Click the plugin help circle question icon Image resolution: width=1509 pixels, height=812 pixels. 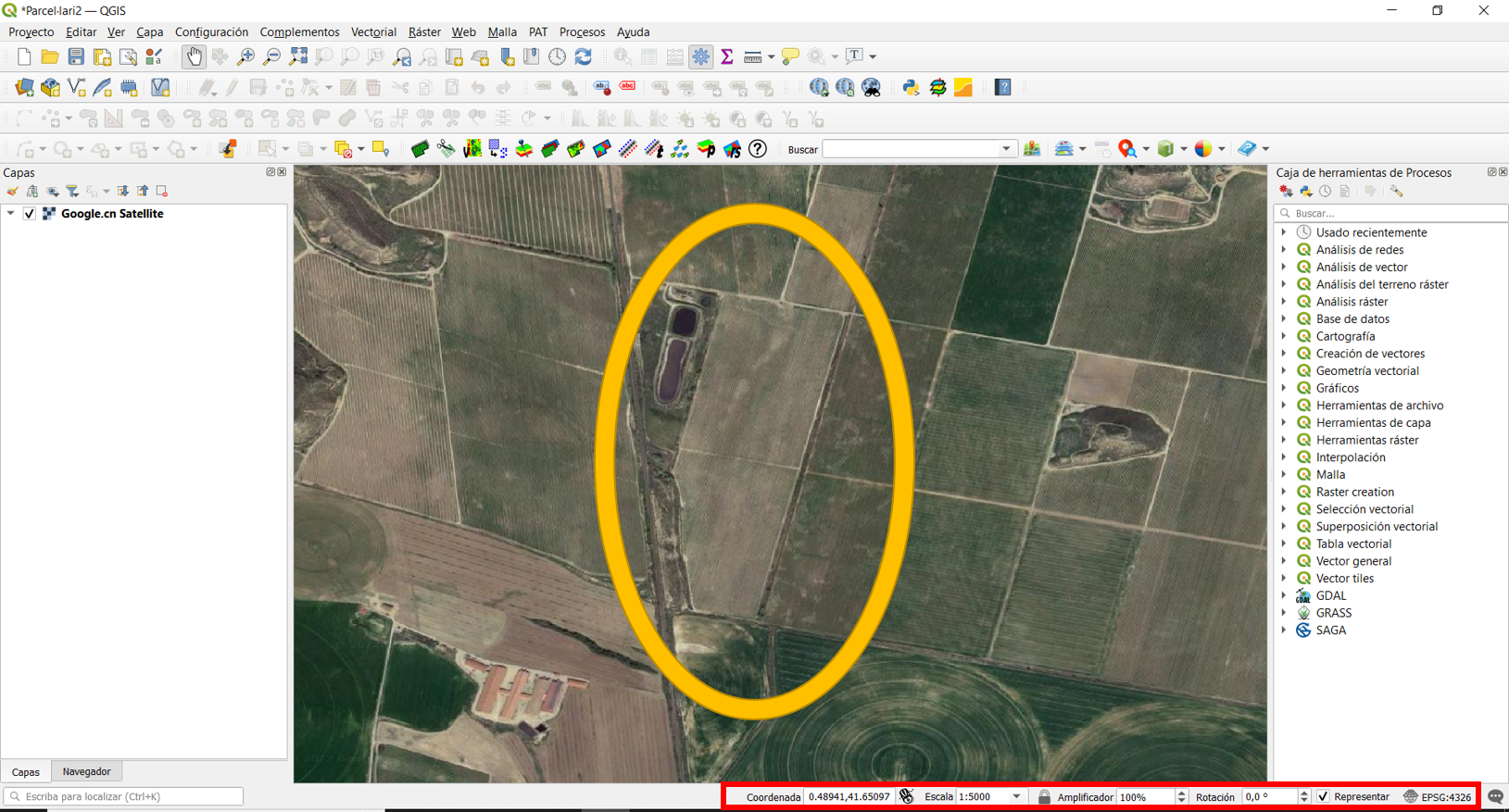(758, 149)
